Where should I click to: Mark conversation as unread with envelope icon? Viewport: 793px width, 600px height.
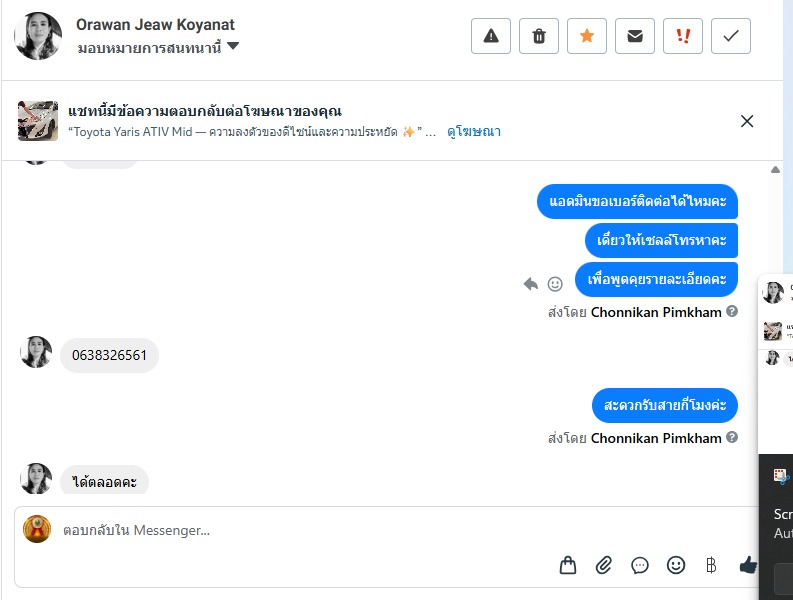point(635,36)
